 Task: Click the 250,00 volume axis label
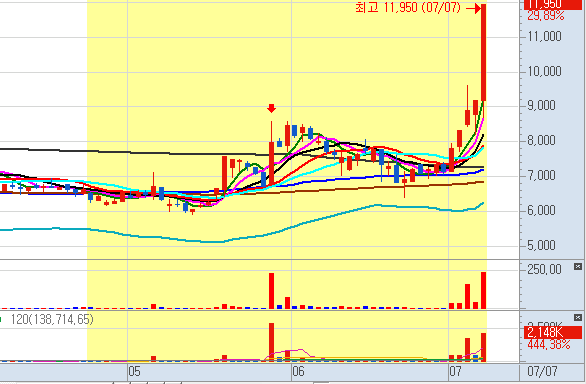(x=544, y=269)
